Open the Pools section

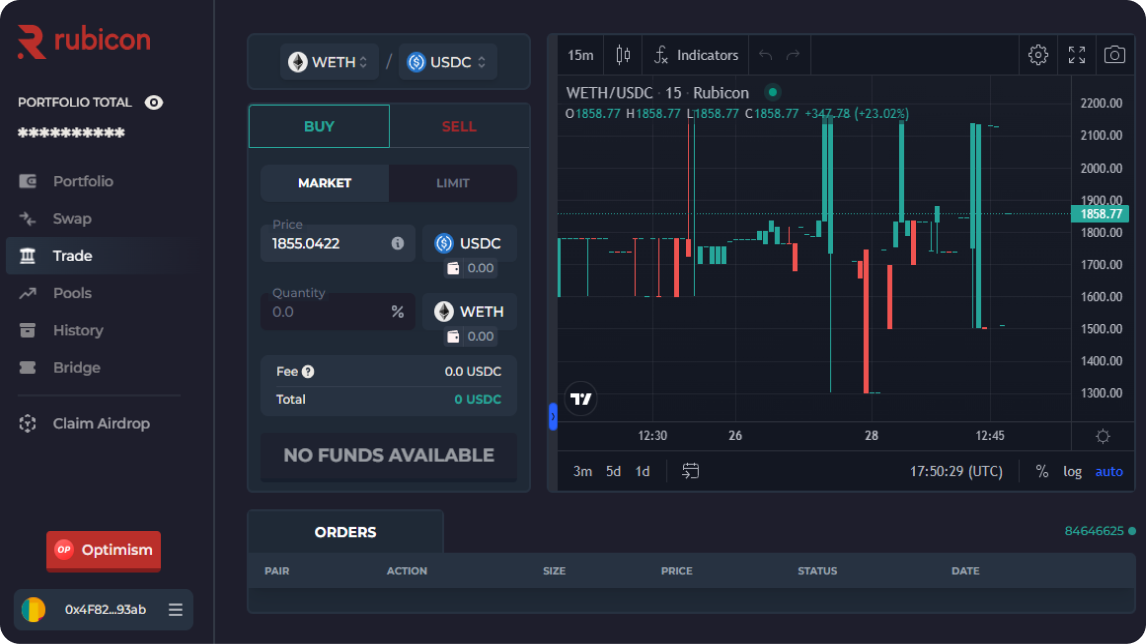pos(72,293)
